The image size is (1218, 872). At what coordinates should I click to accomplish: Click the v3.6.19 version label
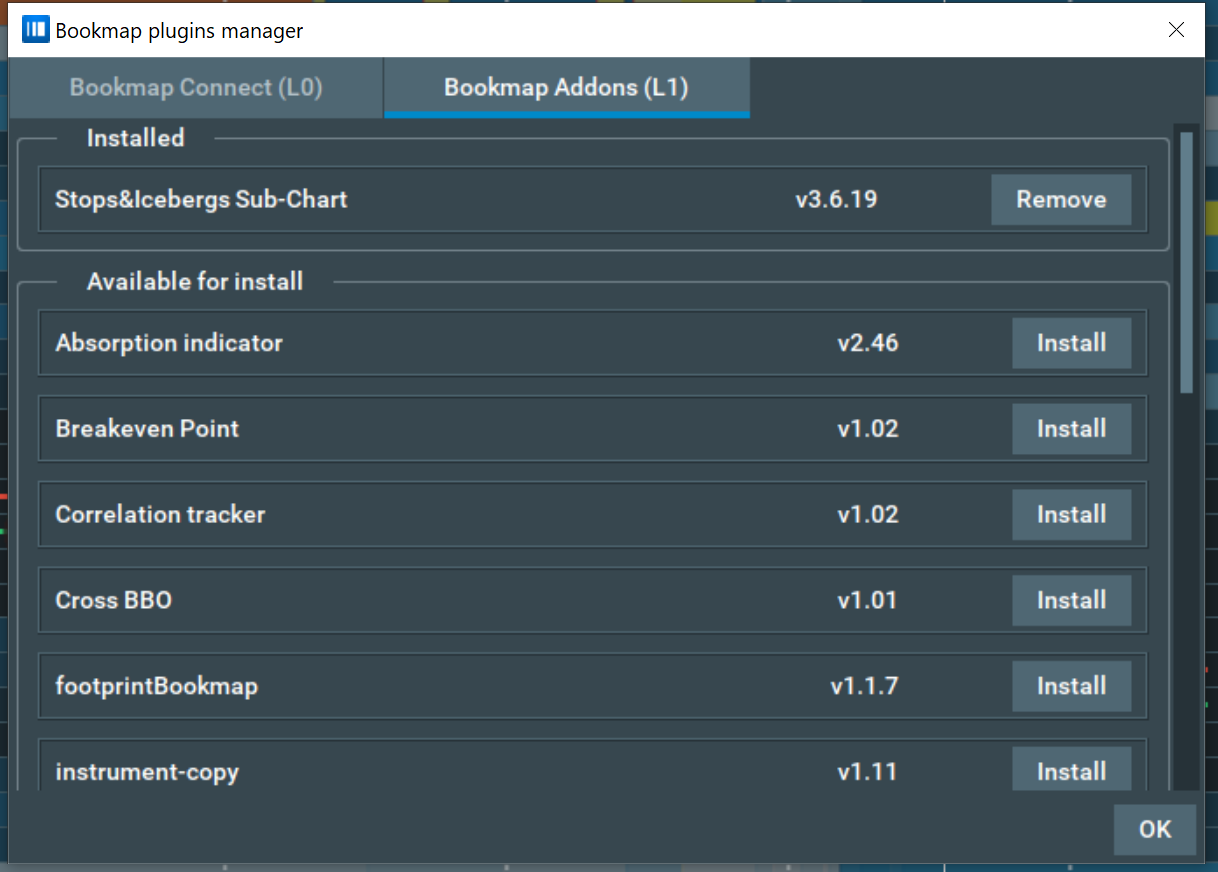pos(836,199)
